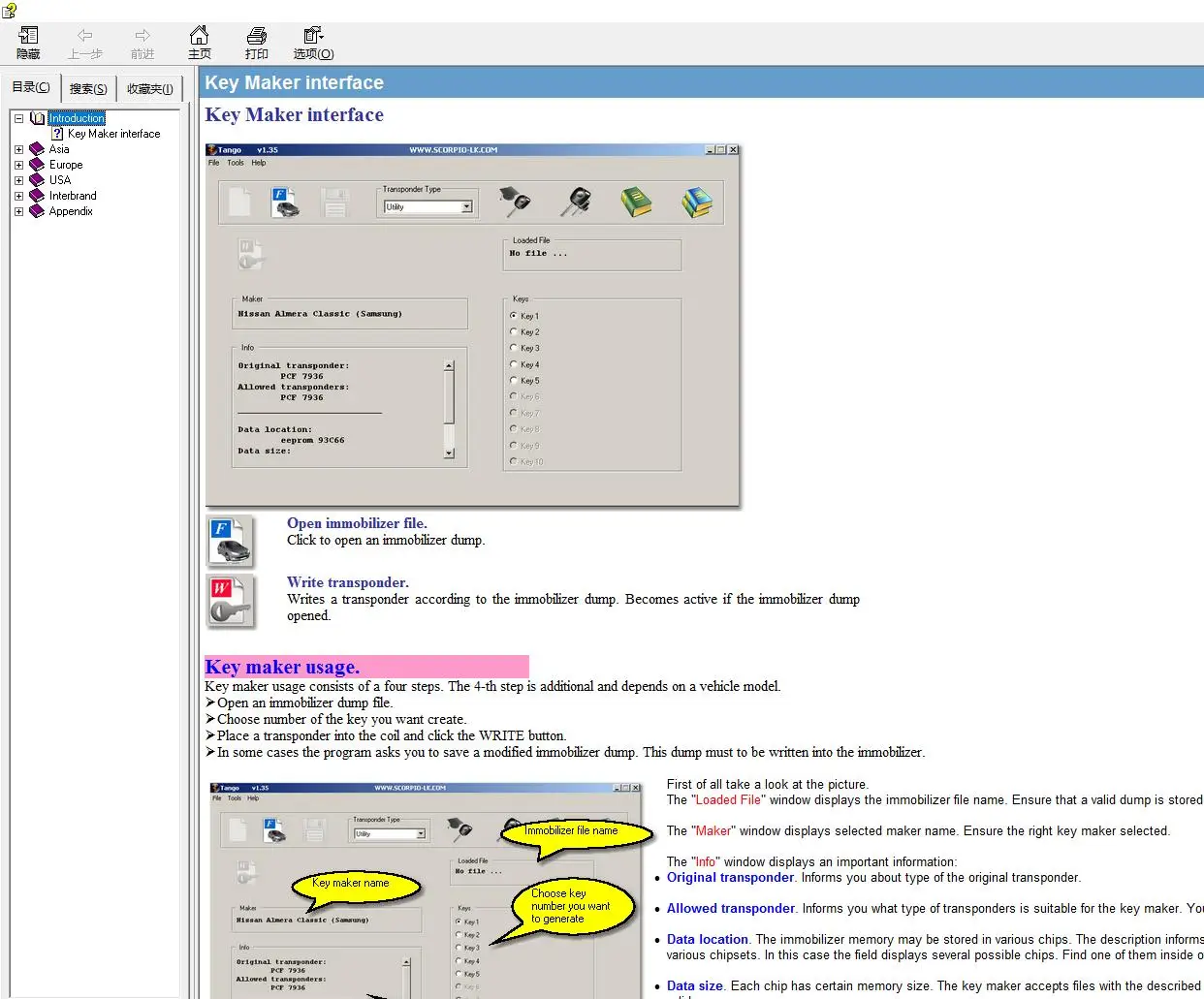
Task: Click first key-with-hat icon in Tango toolbar
Action: [514, 202]
